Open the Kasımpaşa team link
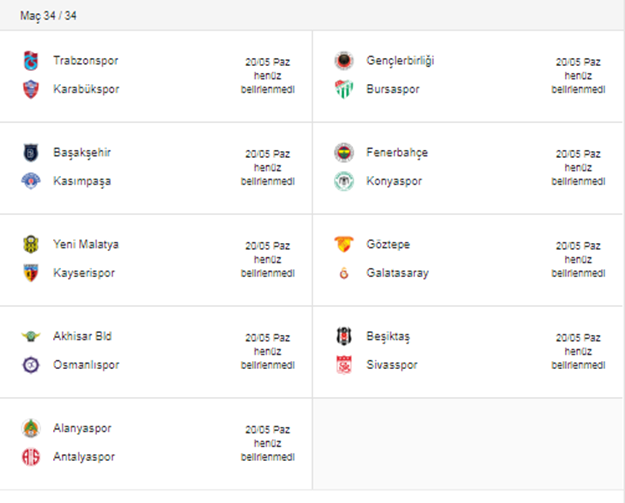625x503 pixels. pos(85,181)
